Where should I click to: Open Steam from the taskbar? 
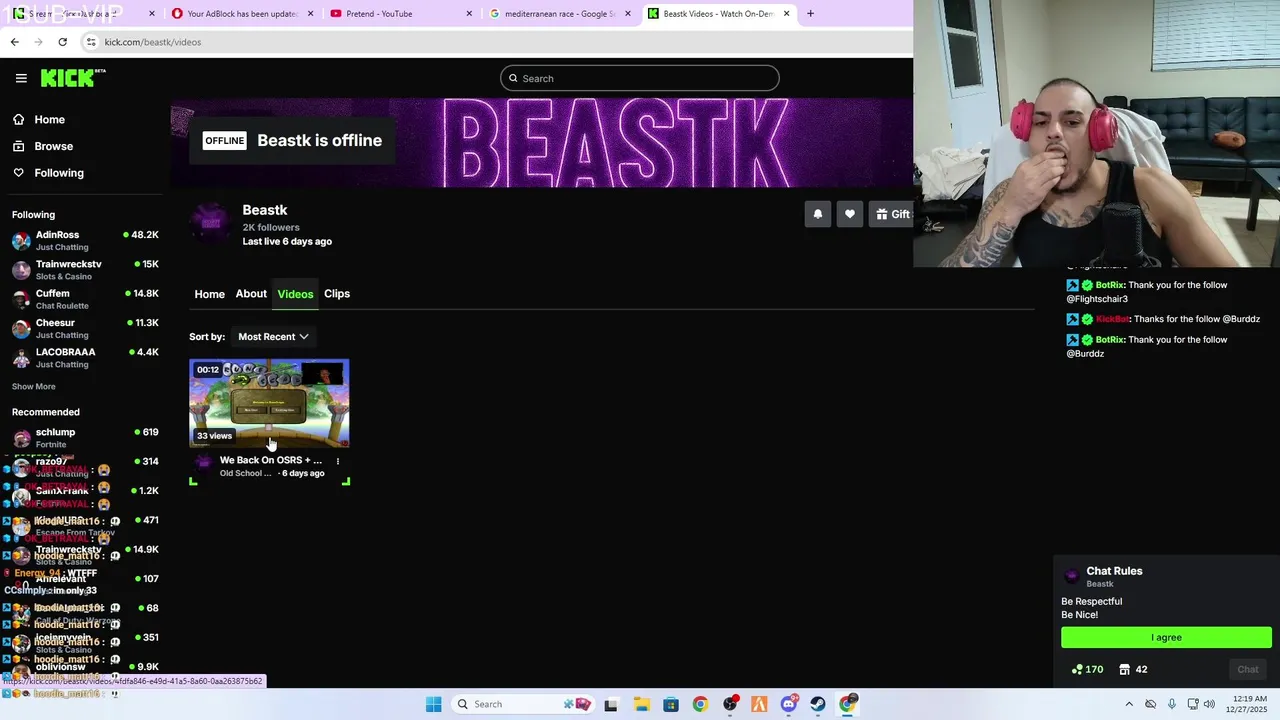pyautogui.click(x=818, y=704)
